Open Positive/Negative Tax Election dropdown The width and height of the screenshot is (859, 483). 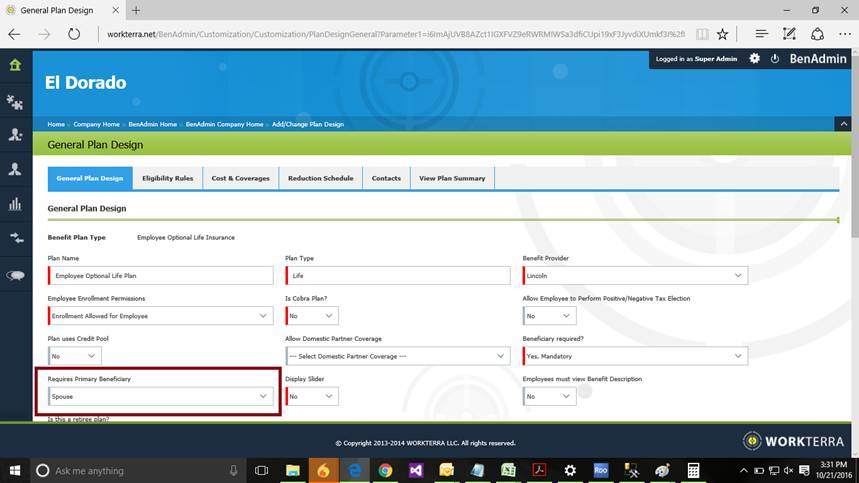point(549,316)
